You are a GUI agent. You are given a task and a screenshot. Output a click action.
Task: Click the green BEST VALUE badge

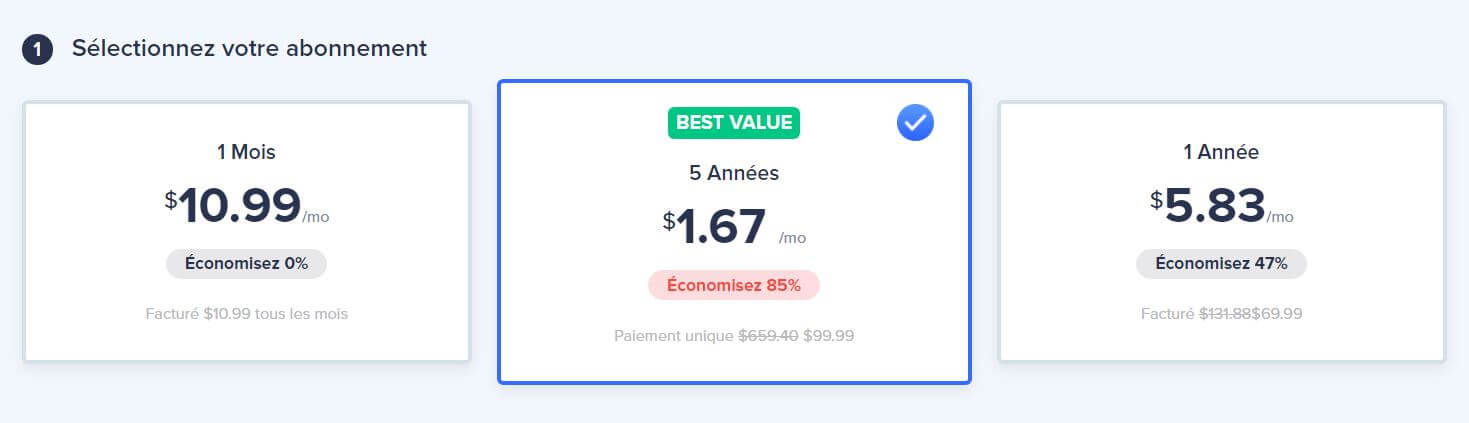pos(734,123)
